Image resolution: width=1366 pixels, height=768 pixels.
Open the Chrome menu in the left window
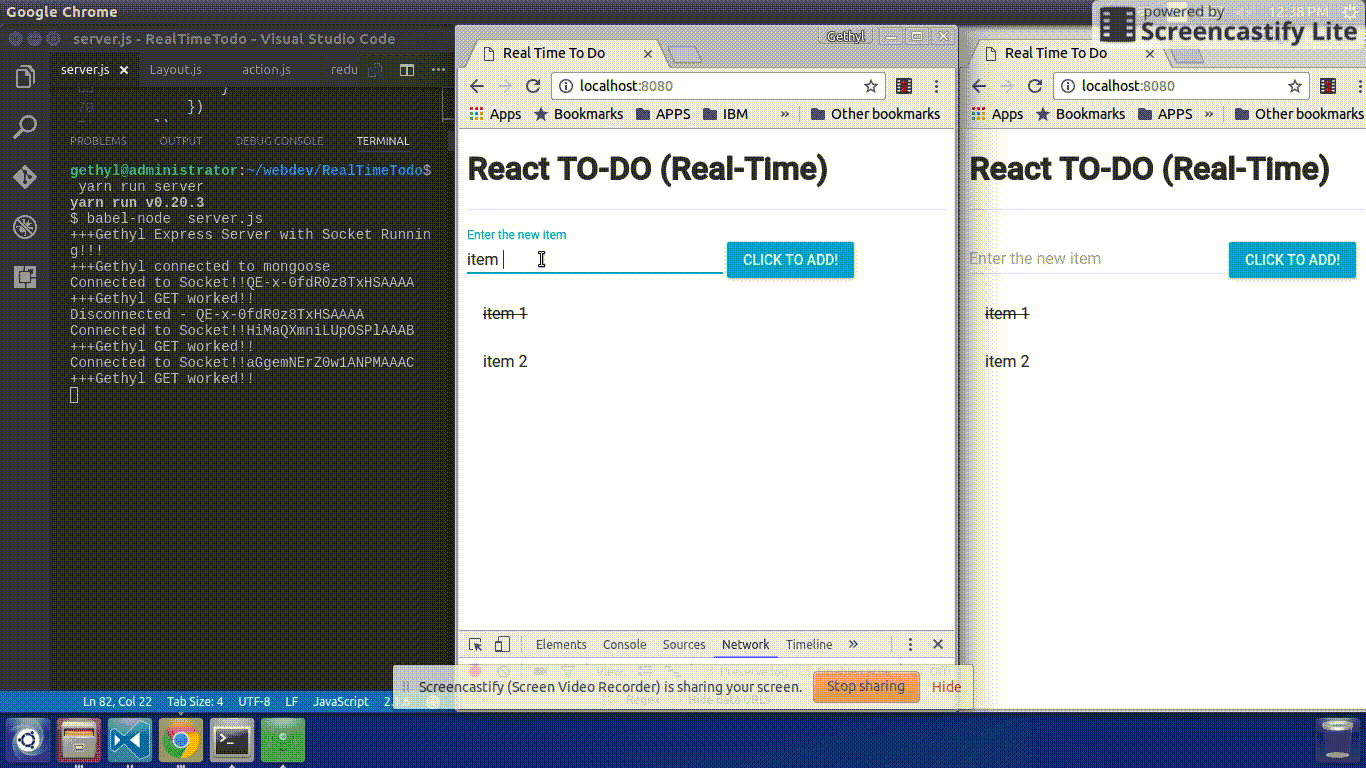[936, 86]
